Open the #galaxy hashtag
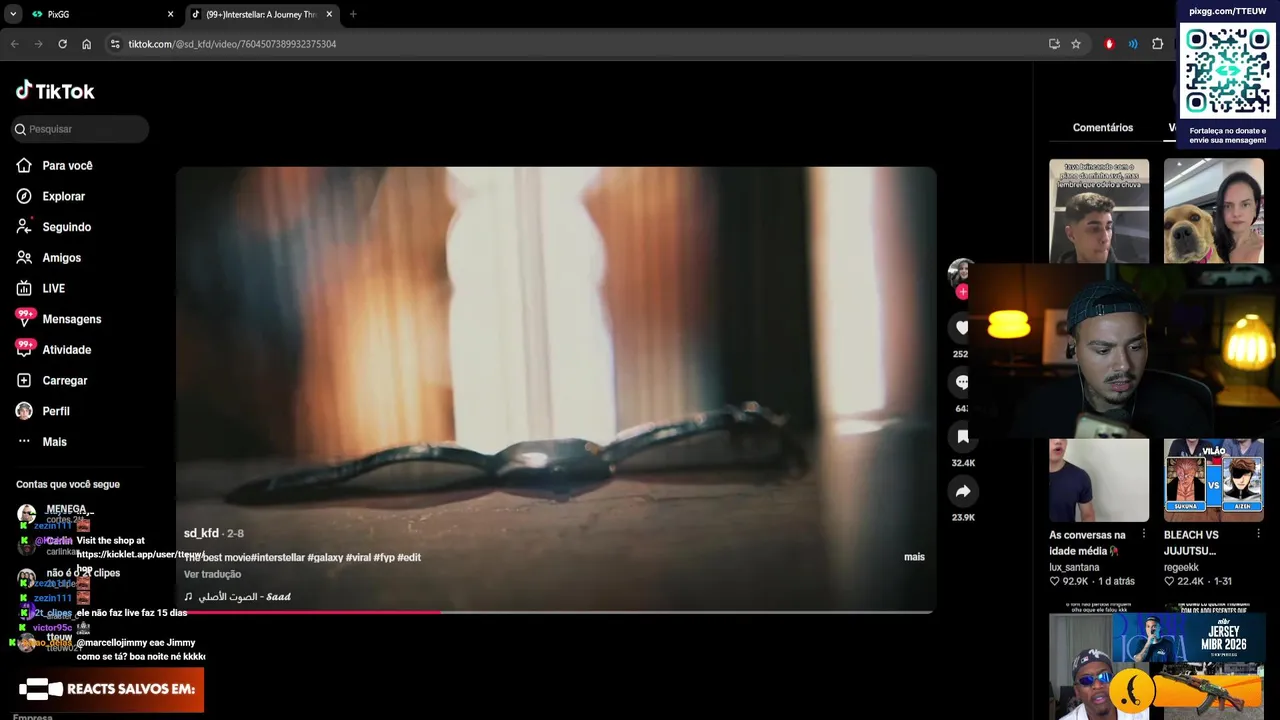Image resolution: width=1280 pixels, height=720 pixels. [x=325, y=557]
